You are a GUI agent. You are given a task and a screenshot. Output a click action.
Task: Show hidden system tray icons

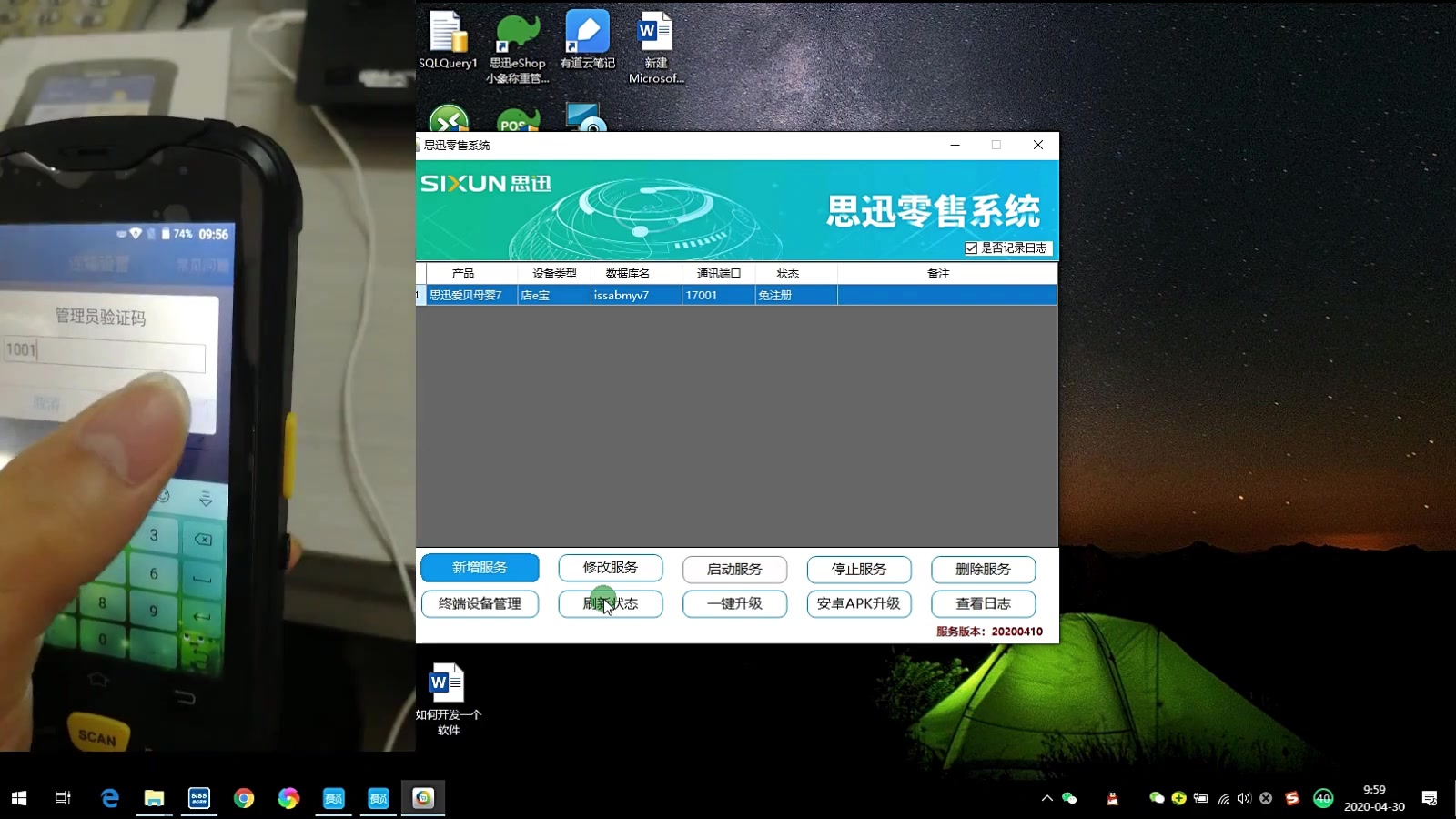(x=1047, y=798)
